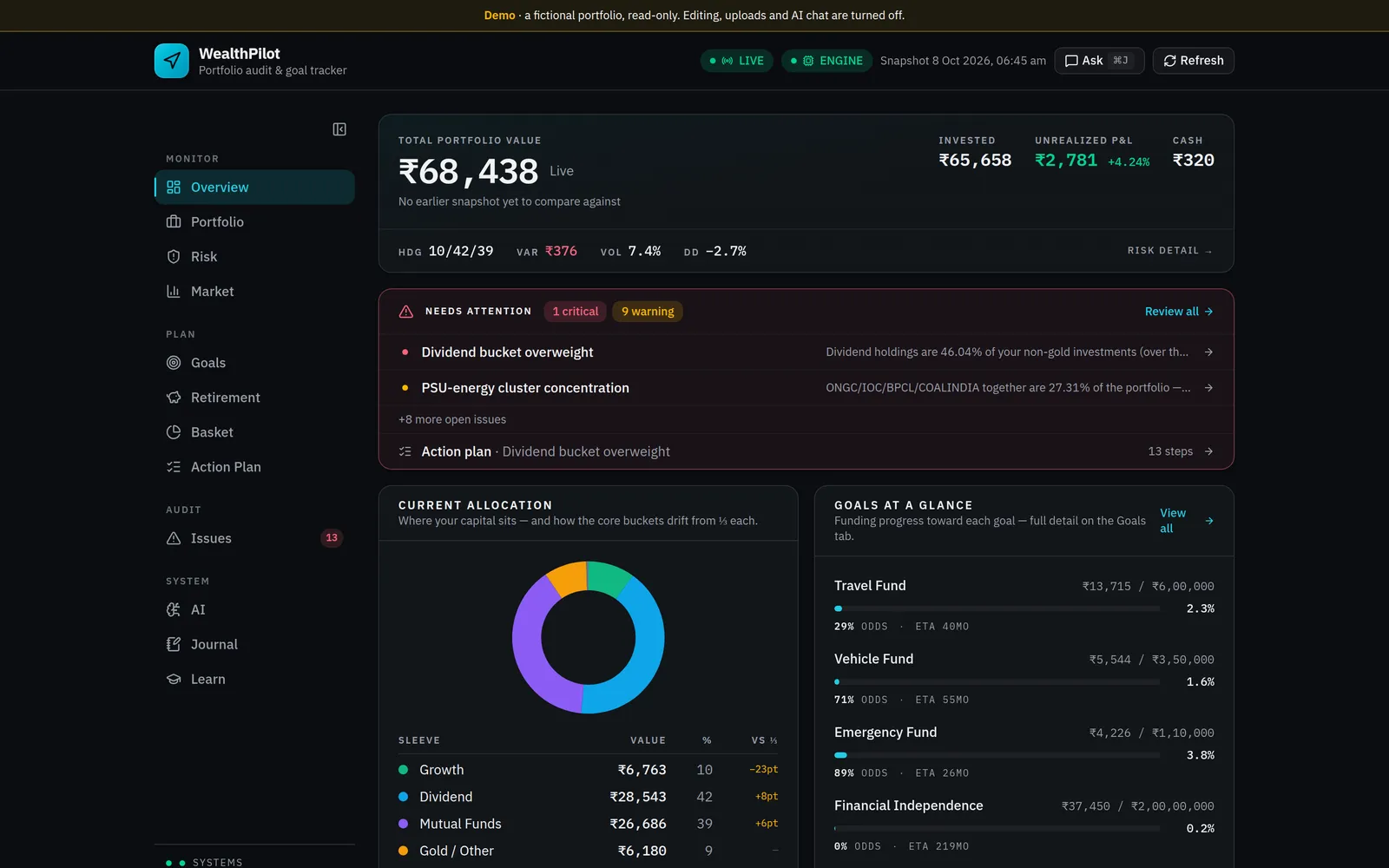Click the Dividend blue color dot
The image size is (1389, 868).
coord(403,797)
